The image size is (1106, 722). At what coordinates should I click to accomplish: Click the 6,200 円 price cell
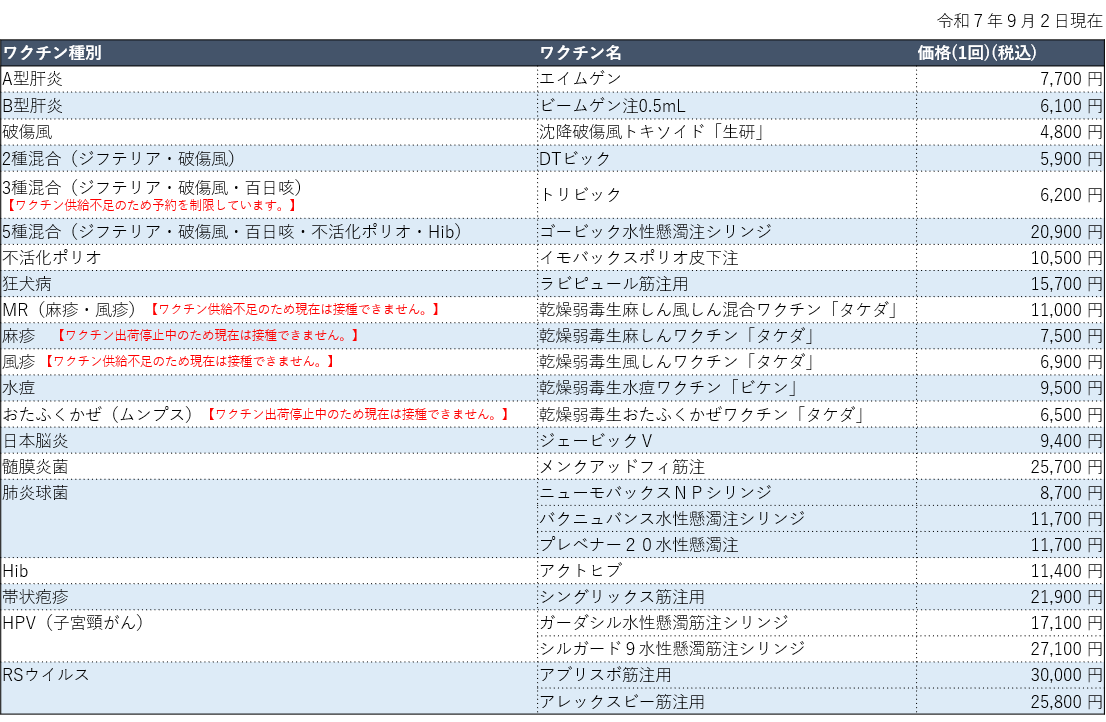pyautogui.click(x=1010, y=195)
